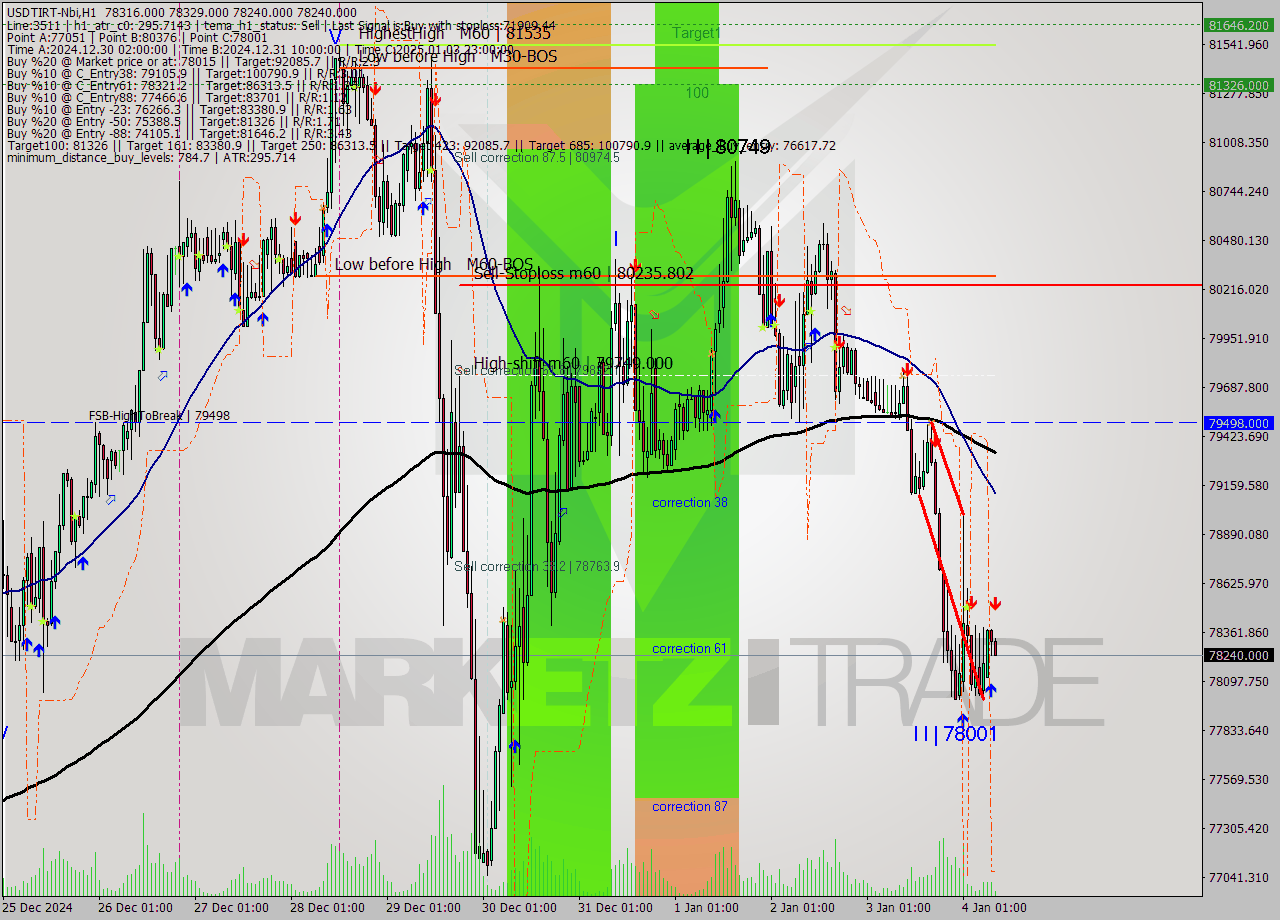
Task: Click the 'High-shift m60 | 79740.000' label
Action: coord(573,363)
